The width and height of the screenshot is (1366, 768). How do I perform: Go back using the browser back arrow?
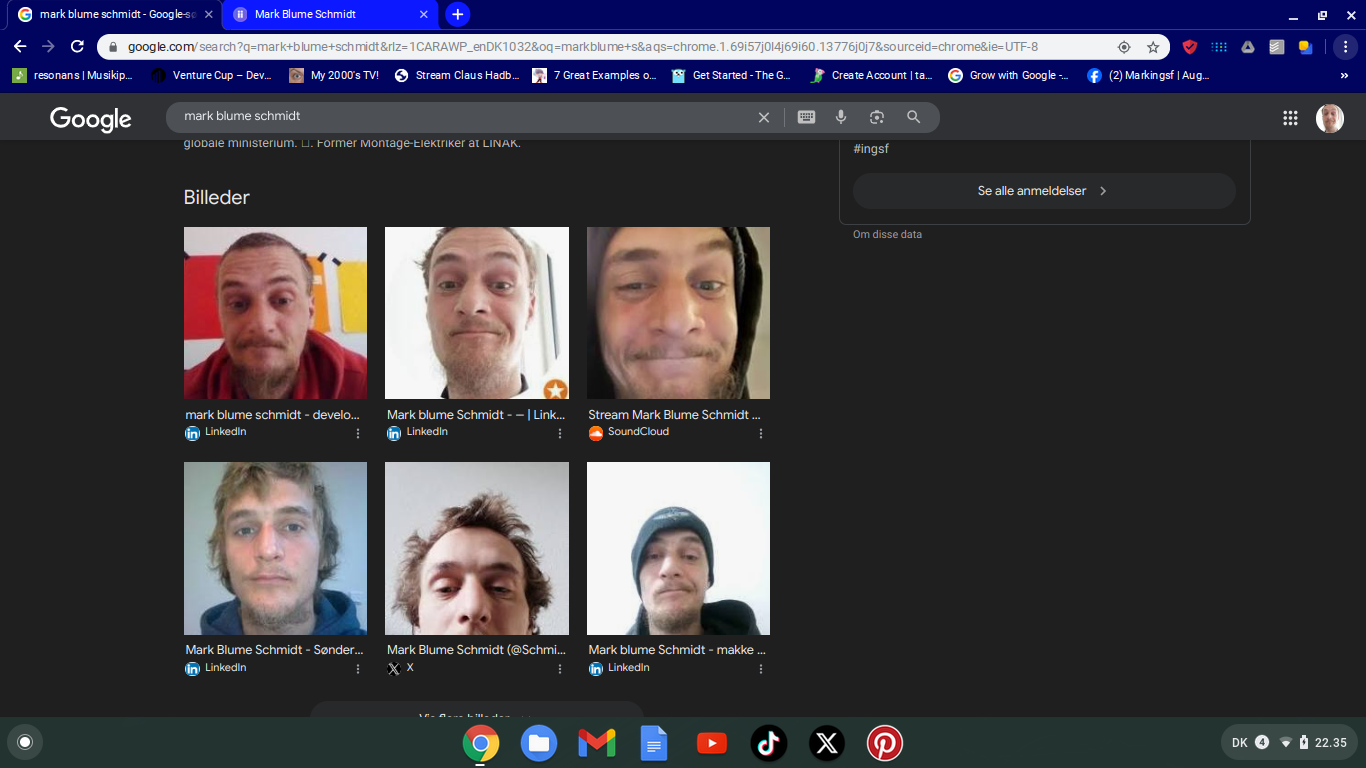tap(20, 47)
